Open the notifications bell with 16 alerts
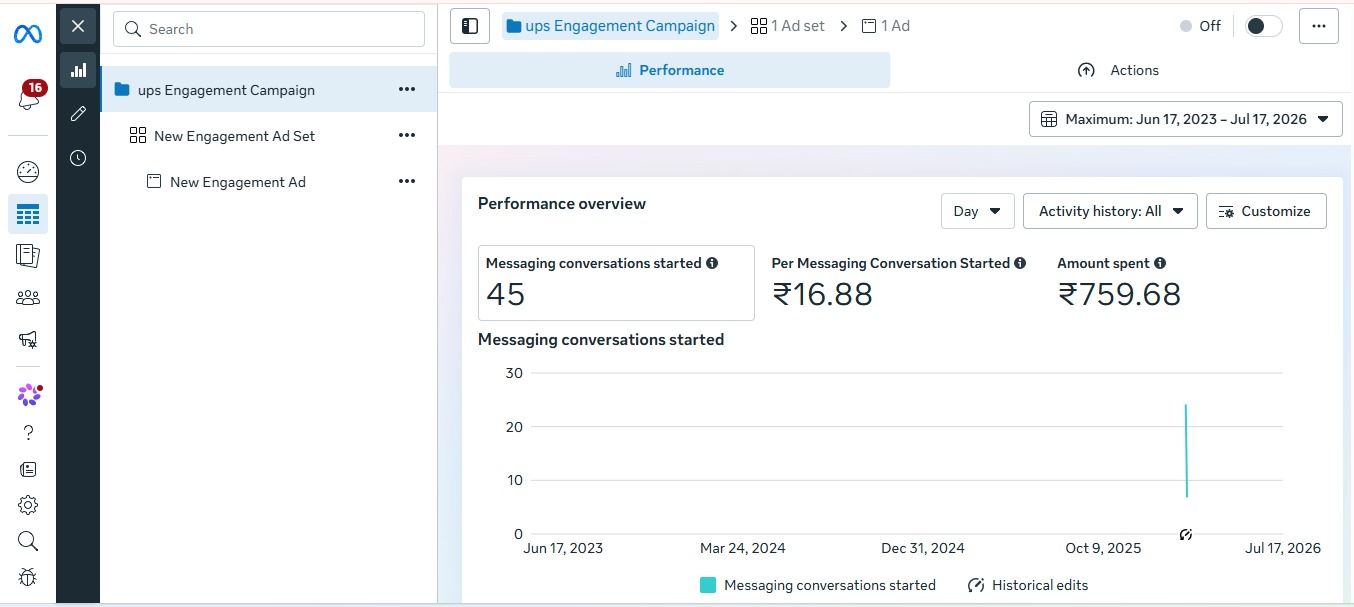Image resolution: width=1354 pixels, height=607 pixels. pos(28,98)
